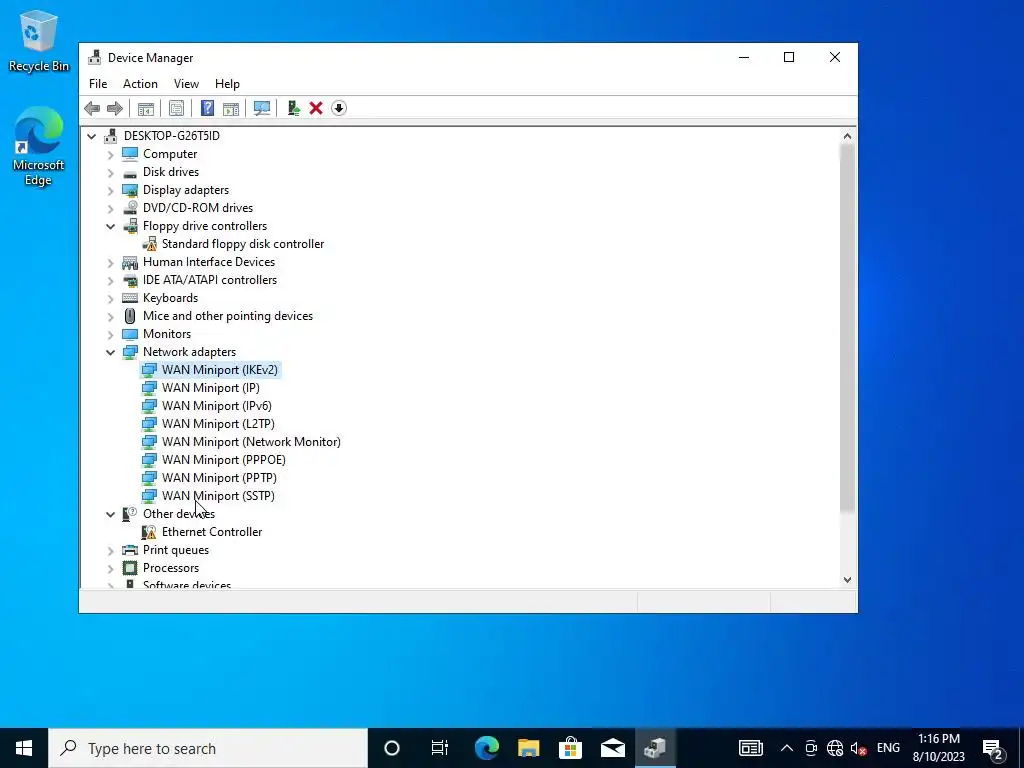This screenshot has width=1024, height=768.
Task: Open the File menu
Action: tap(98, 84)
